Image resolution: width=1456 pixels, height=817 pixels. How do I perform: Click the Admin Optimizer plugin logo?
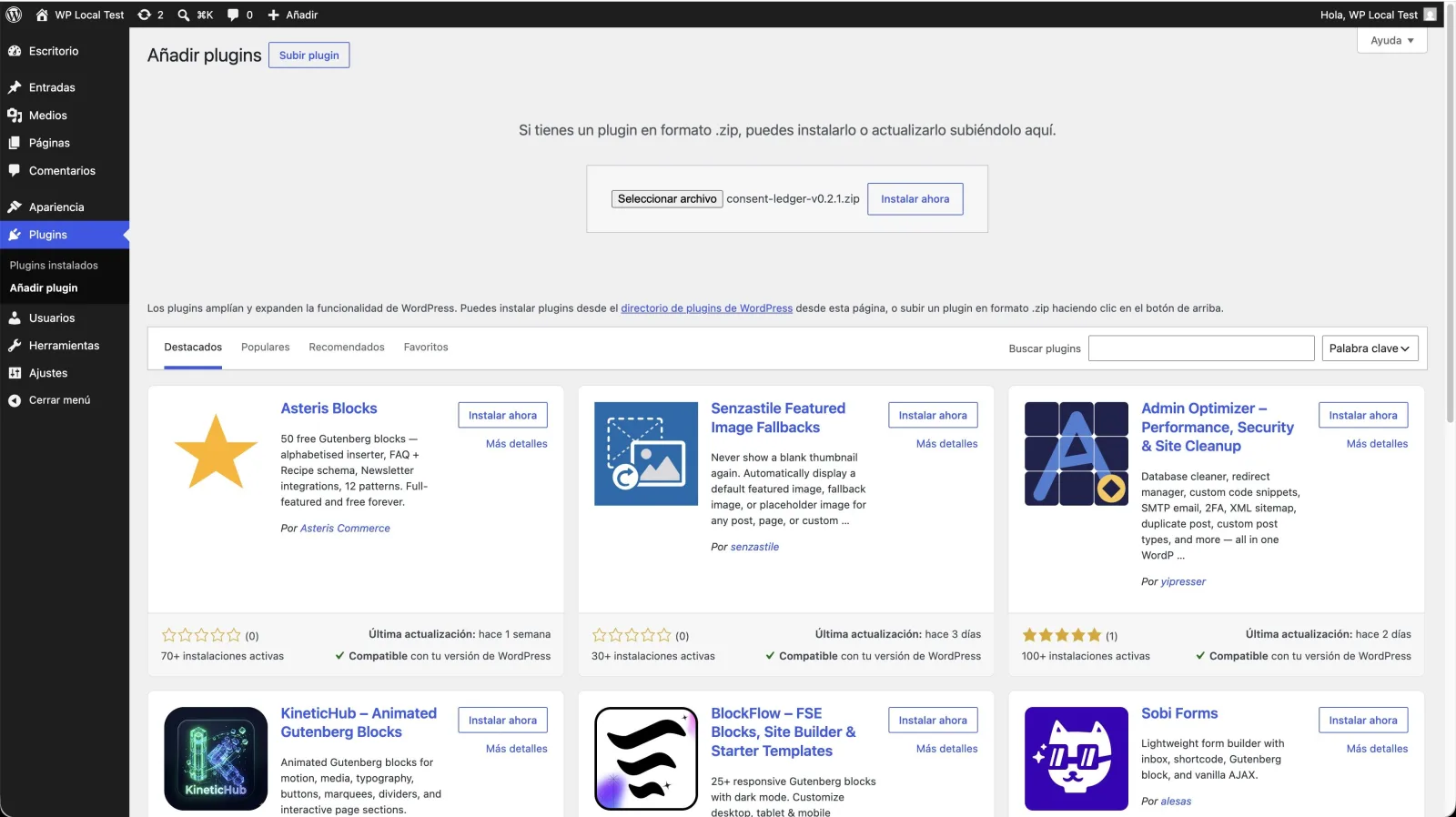tap(1077, 453)
